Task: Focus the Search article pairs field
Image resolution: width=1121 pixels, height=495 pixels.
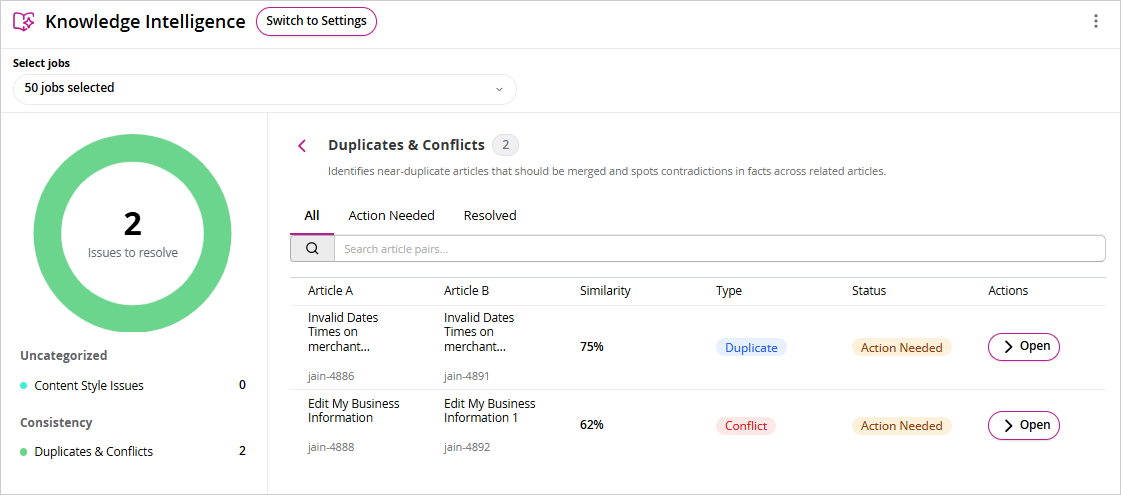Action: pyautogui.click(x=719, y=249)
